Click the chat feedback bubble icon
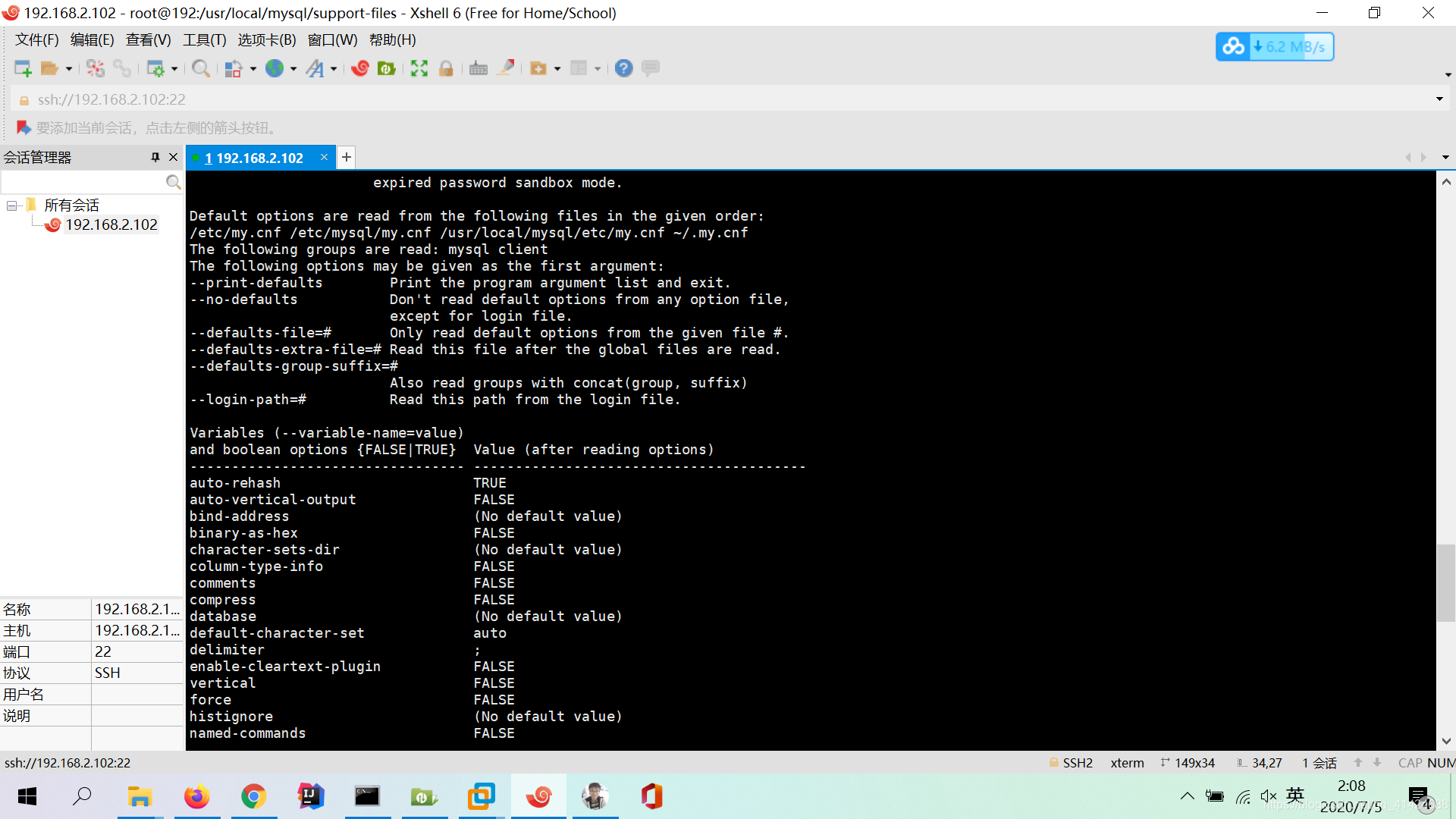The image size is (1456, 819). [651, 68]
